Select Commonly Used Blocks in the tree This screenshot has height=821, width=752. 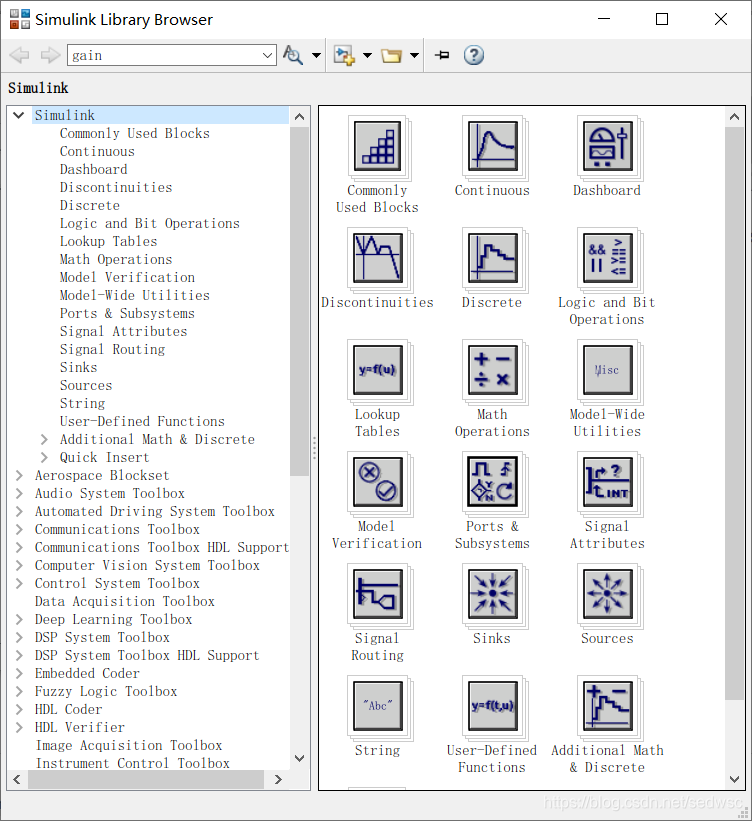point(135,134)
